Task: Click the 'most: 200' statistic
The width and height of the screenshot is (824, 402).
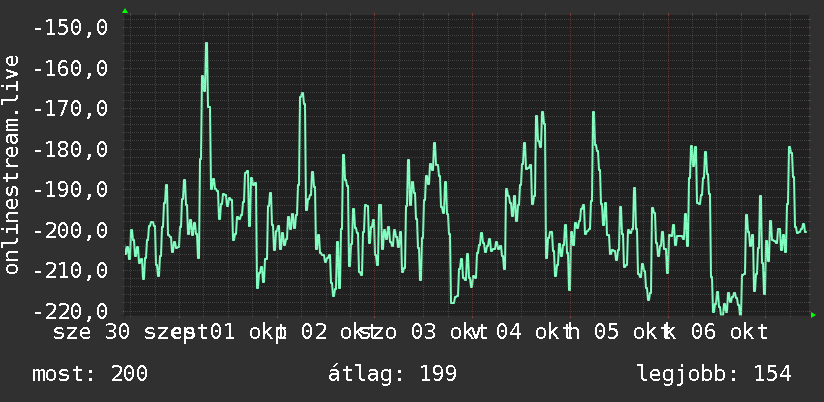Action: pyautogui.click(x=90, y=374)
